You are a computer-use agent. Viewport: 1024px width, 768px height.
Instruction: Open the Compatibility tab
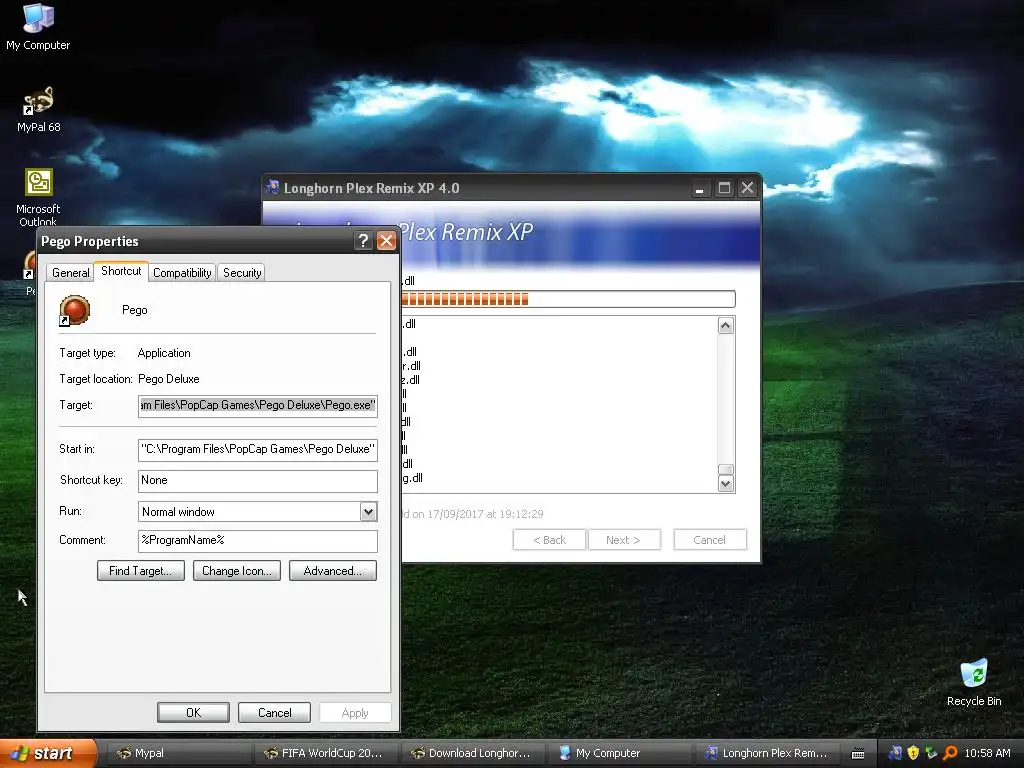182,273
